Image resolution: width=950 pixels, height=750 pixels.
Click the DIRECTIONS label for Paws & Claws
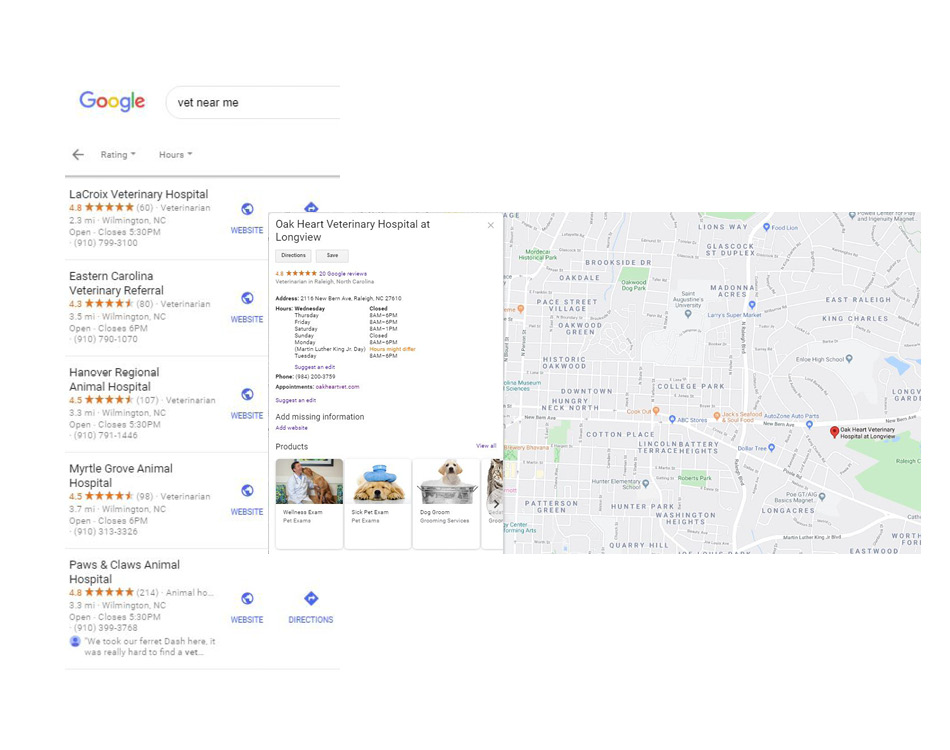pyautogui.click(x=311, y=620)
